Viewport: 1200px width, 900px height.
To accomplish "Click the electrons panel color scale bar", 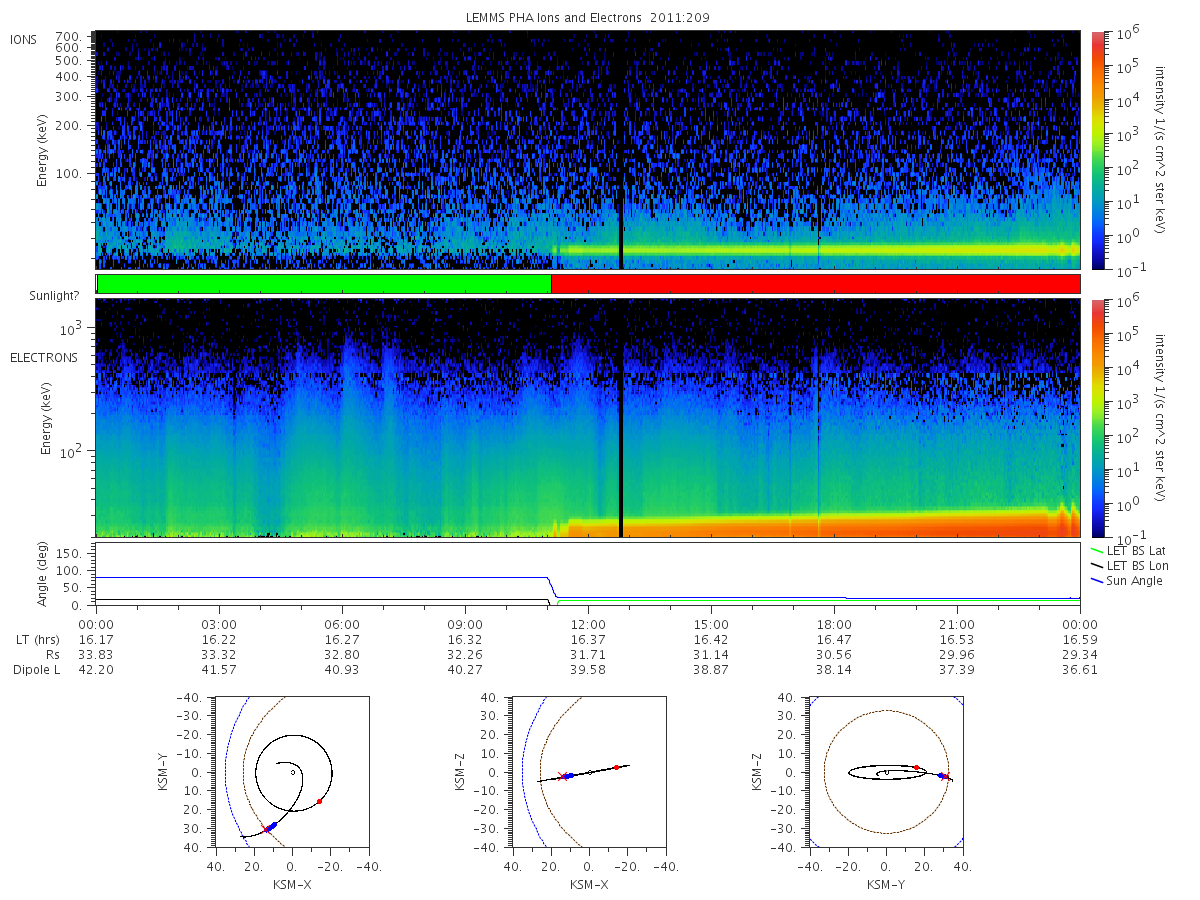I will click(1097, 417).
